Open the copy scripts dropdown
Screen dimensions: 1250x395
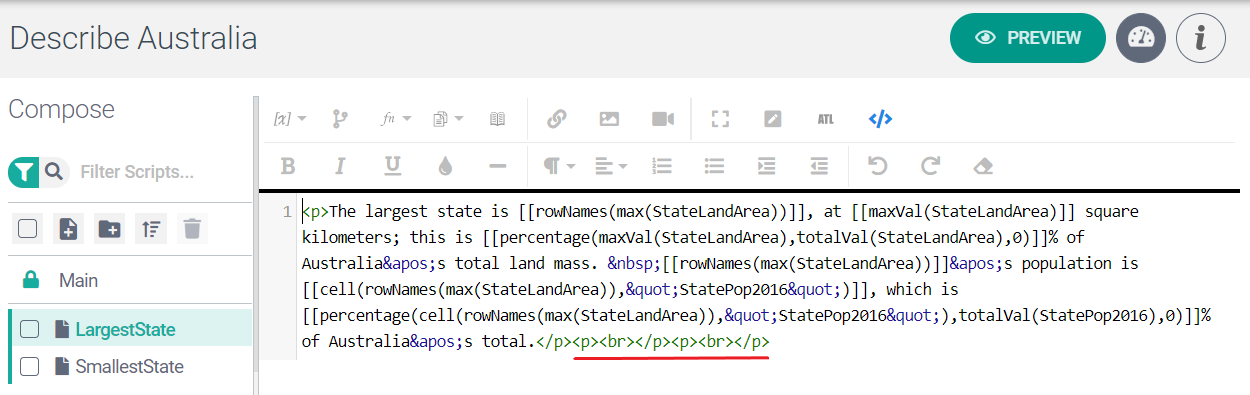coord(448,119)
